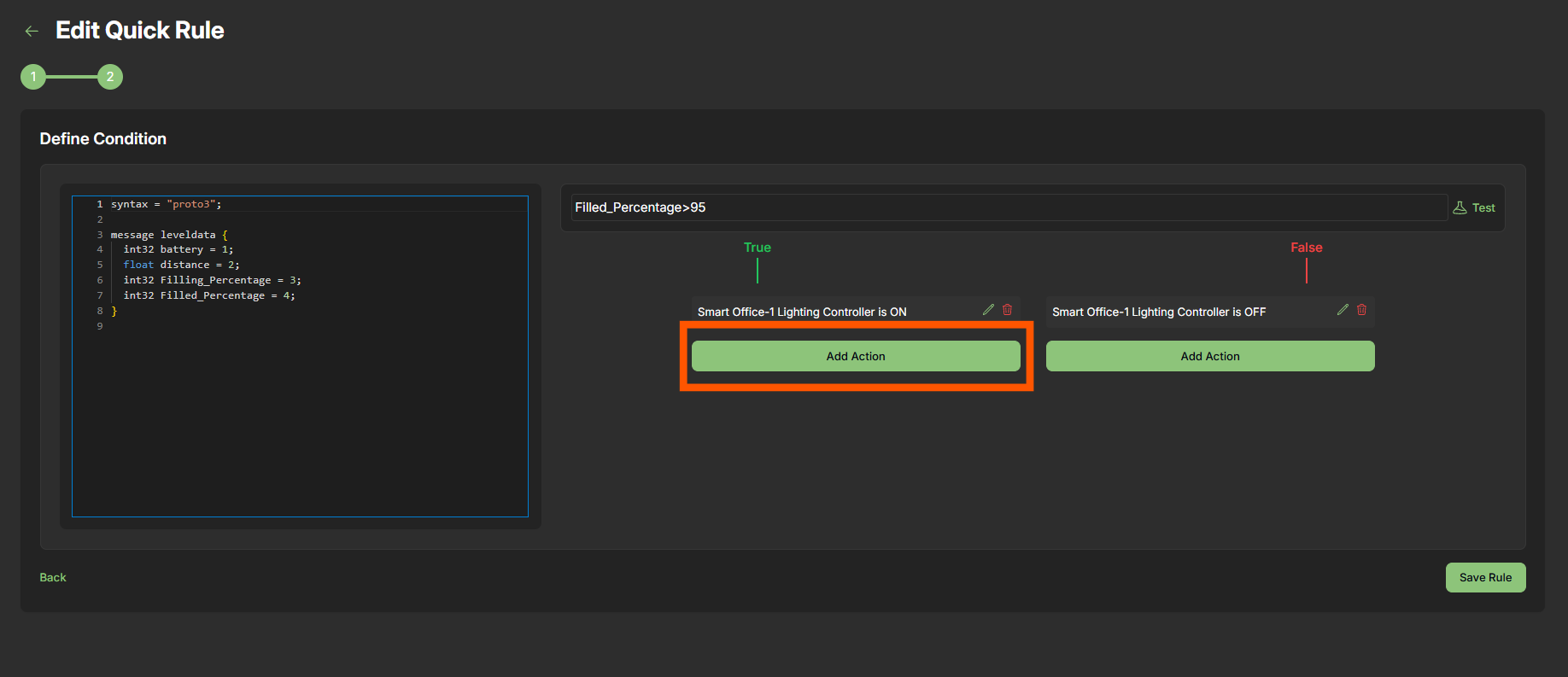The height and width of the screenshot is (677, 1568).
Task: Edit the Lighting Controller is OFF action
Action: pyautogui.click(x=1343, y=310)
